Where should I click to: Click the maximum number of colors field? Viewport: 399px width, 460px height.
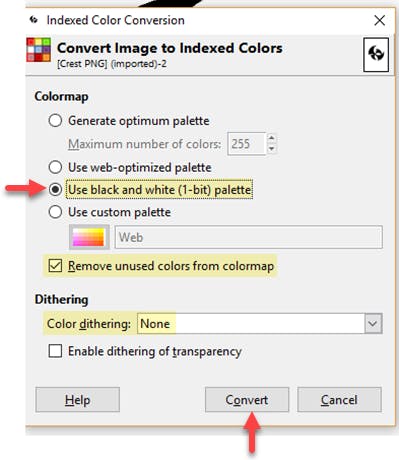[x=246, y=144]
